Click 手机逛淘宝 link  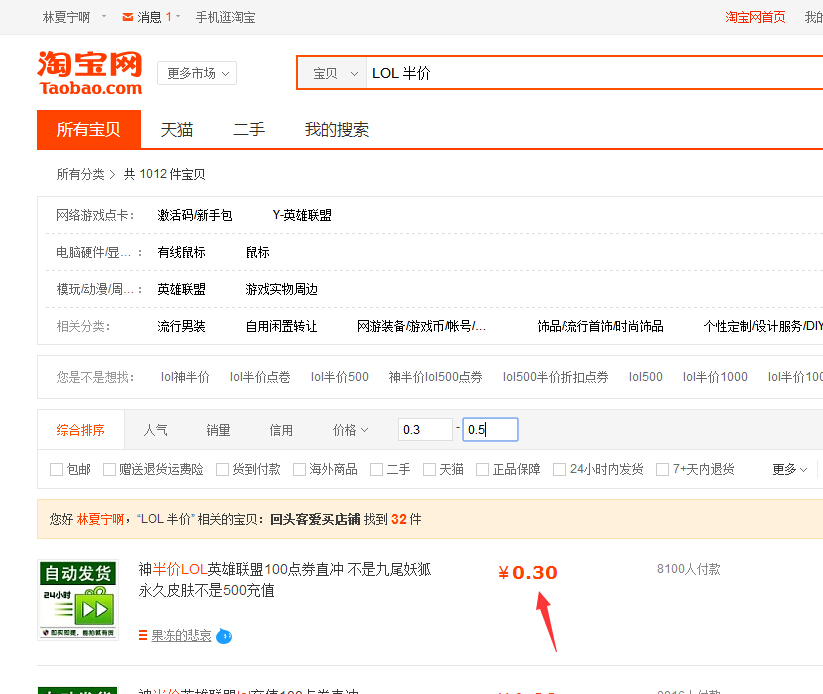(226, 17)
